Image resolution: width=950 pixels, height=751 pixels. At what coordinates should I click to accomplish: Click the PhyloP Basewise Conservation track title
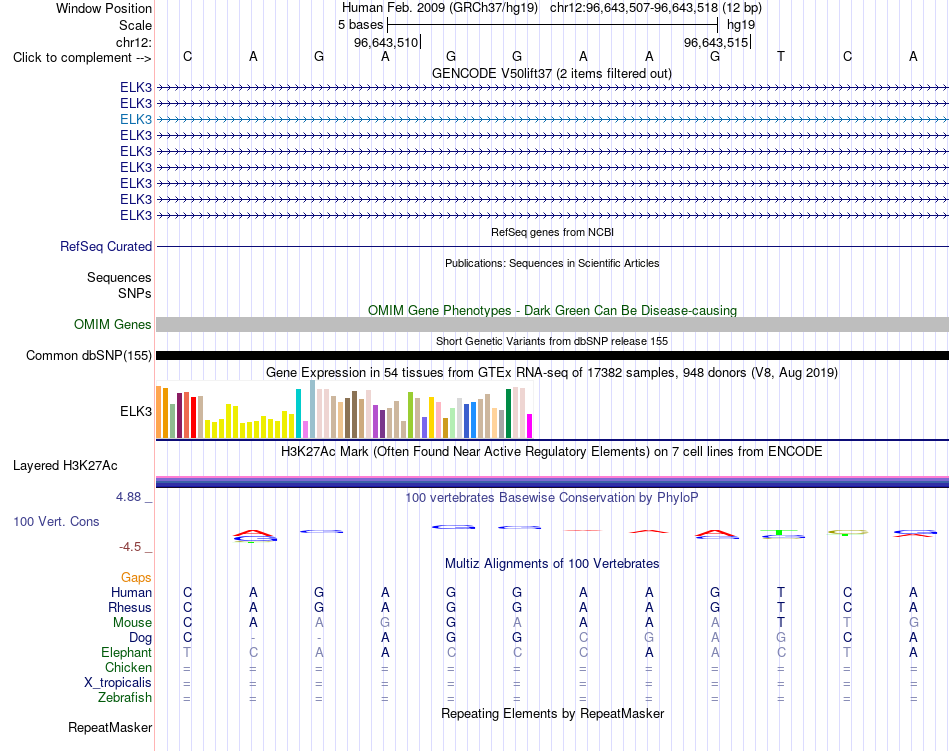552,498
